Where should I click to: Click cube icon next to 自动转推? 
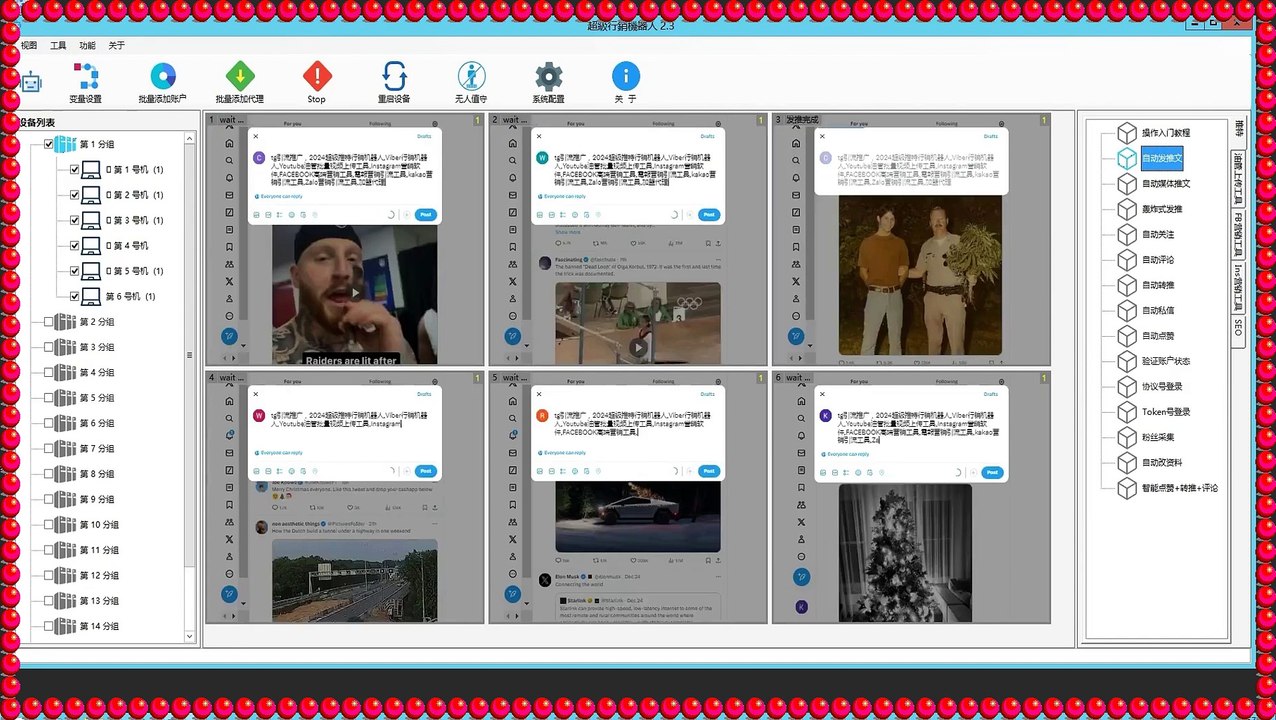pyautogui.click(x=1127, y=285)
